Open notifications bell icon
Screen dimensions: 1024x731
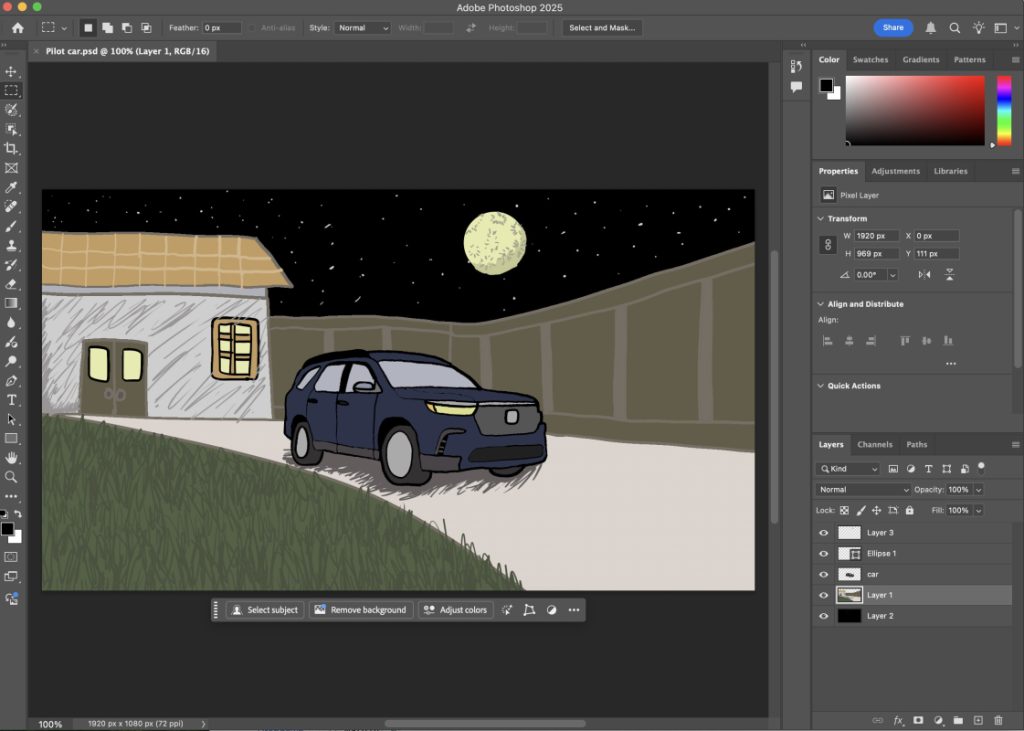pyautogui.click(x=931, y=28)
